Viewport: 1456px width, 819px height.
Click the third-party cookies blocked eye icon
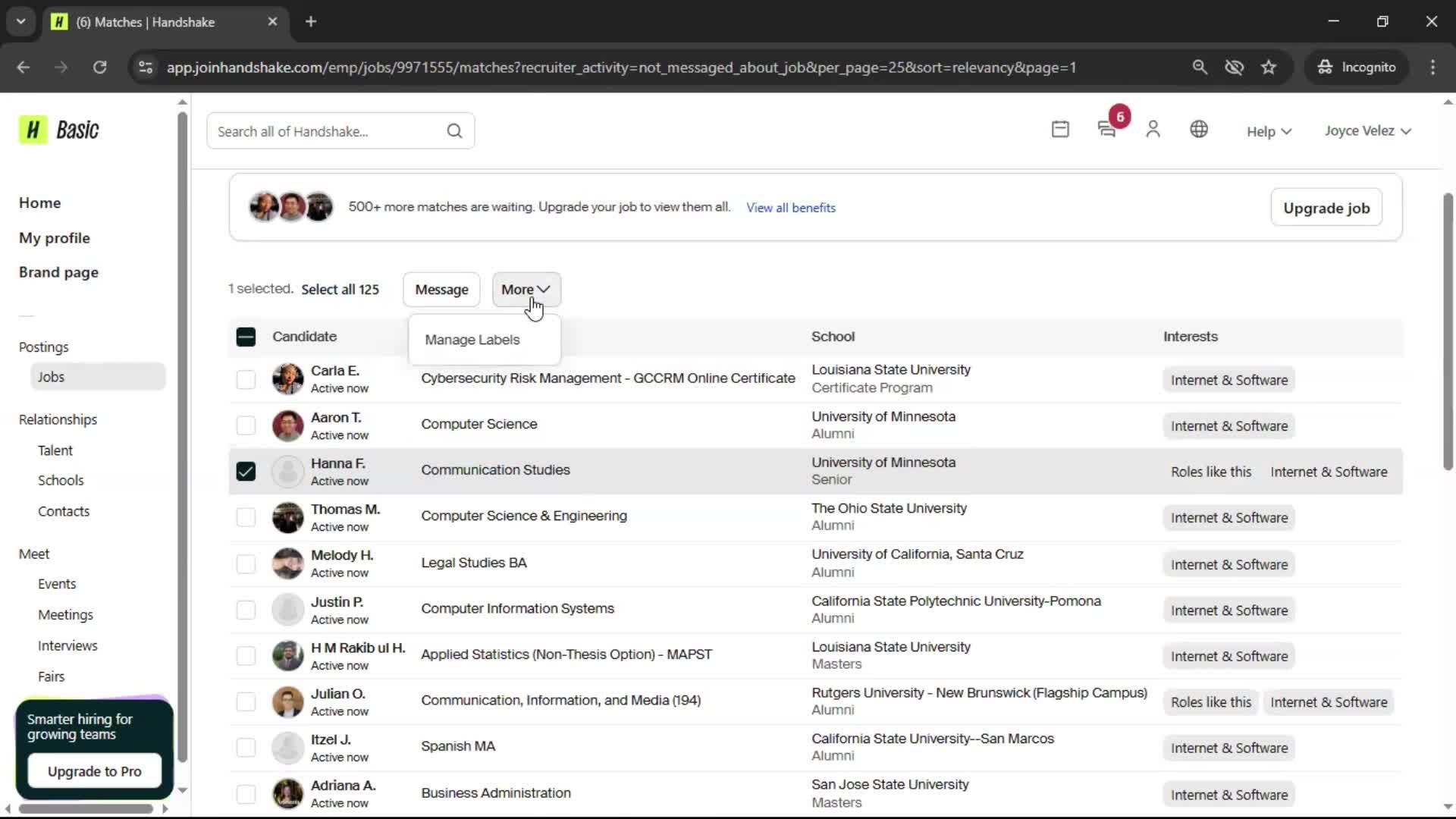[x=1234, y=67]
